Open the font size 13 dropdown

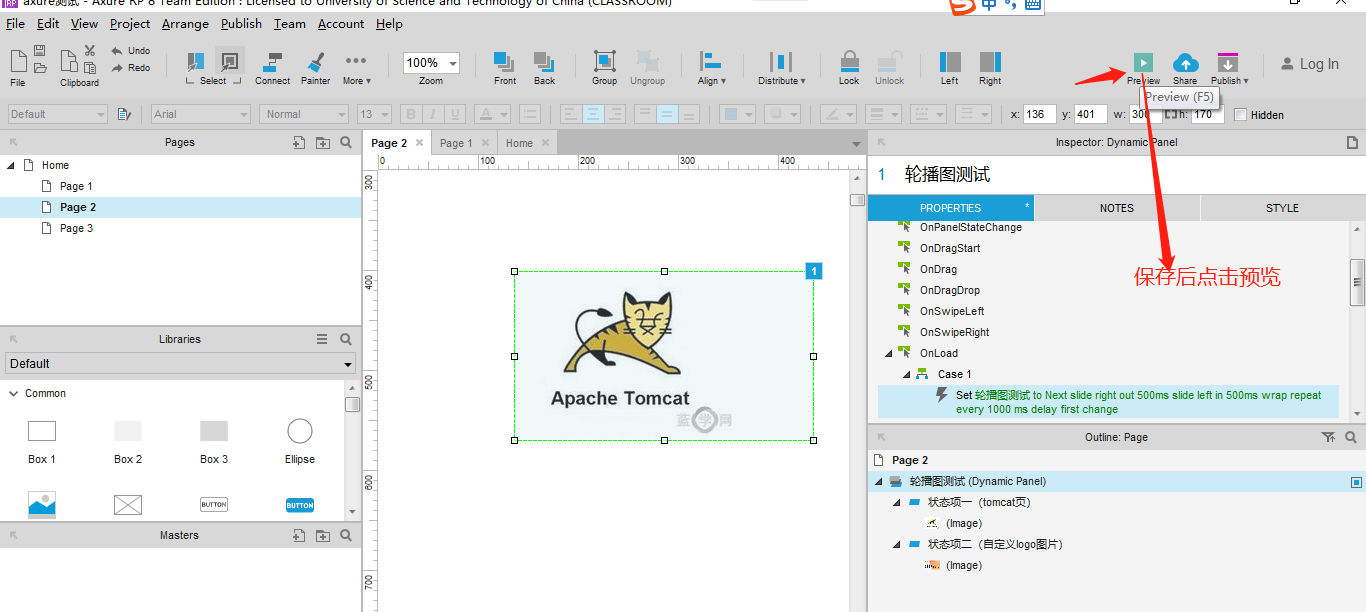click(374, 114)
